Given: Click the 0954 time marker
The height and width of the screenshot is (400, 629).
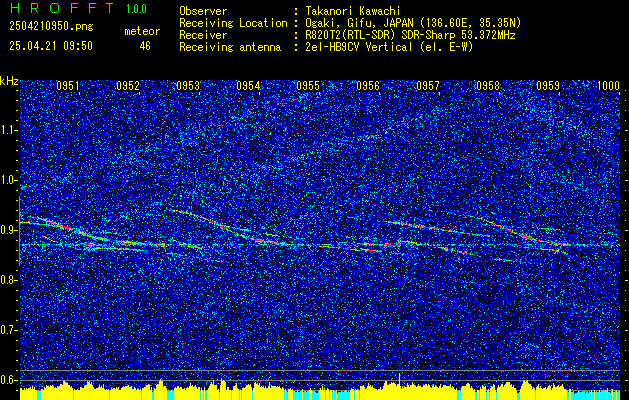Looking at the screenshot, I should [x=248, y=85].
